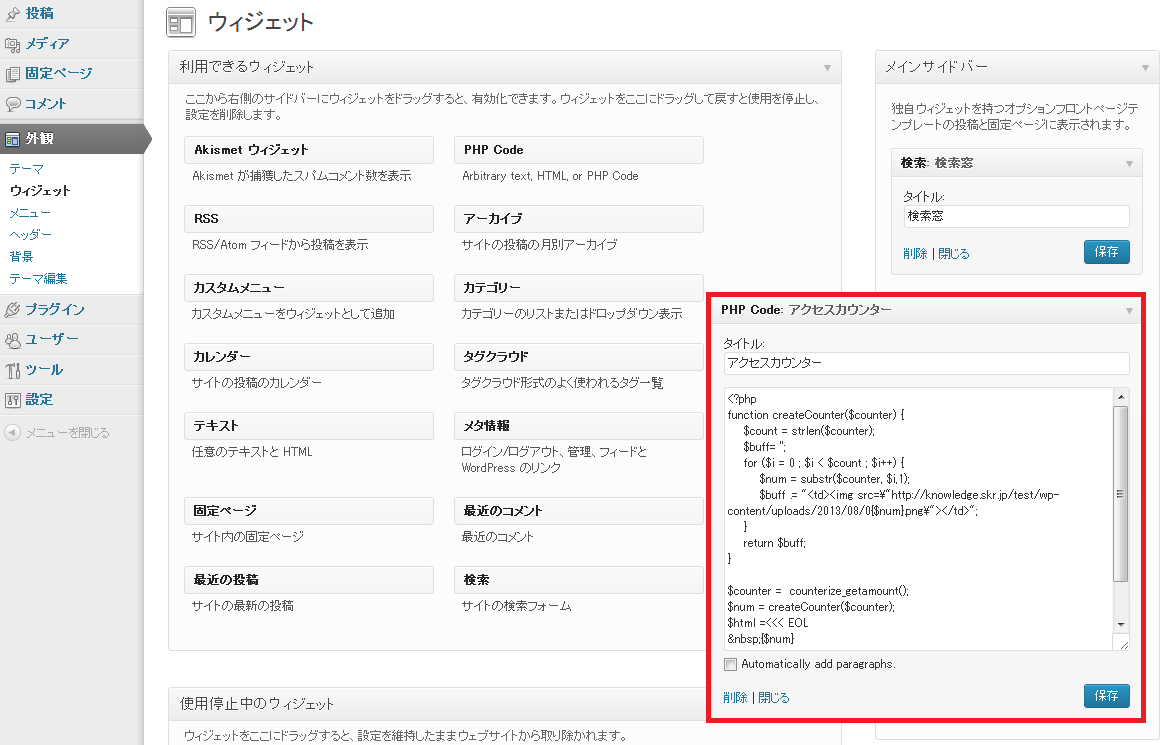
Task: Save the PHP Code widget with 保存
Action: click(1106, 696)
